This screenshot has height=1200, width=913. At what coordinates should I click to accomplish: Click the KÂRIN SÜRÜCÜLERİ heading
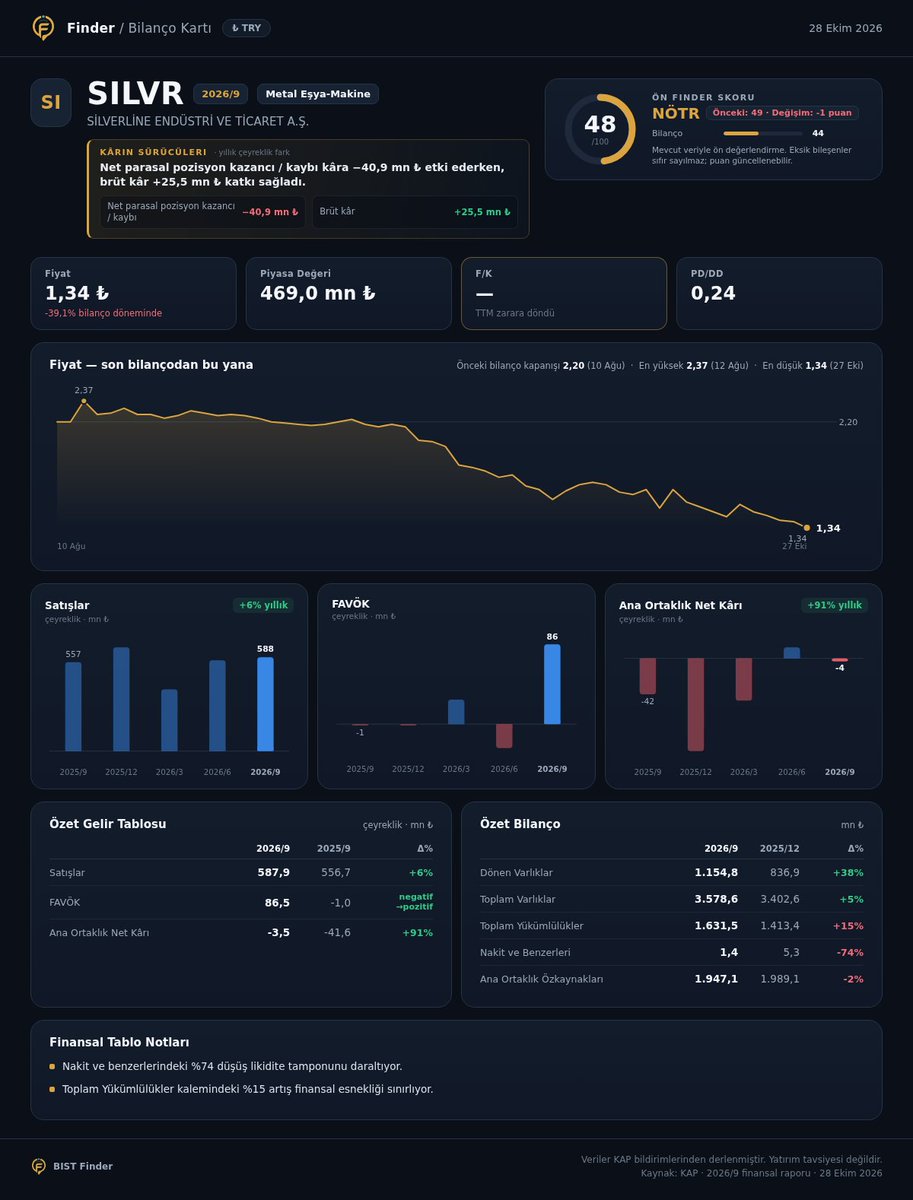(153, 152)
